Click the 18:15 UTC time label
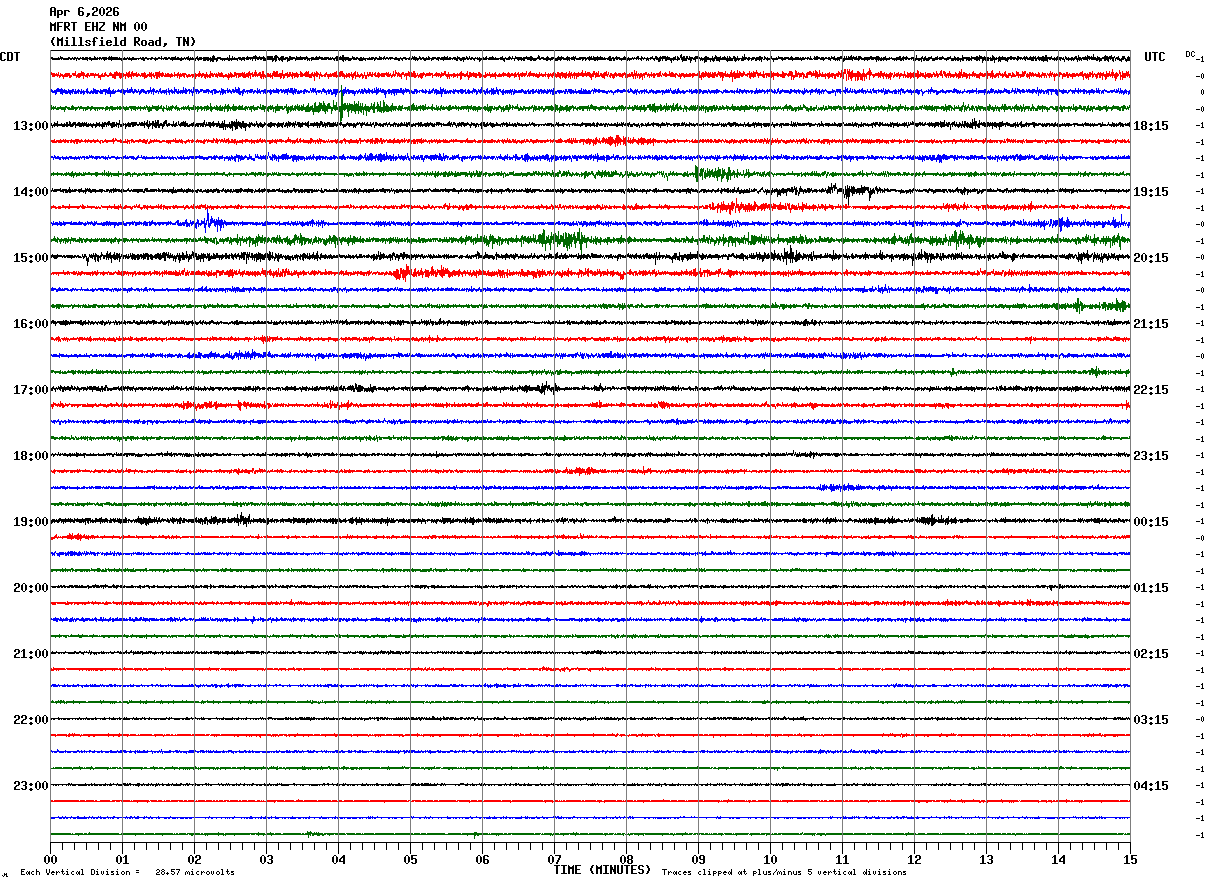Viewport: 1210px width, 886px height. [x=1151, y=125]
